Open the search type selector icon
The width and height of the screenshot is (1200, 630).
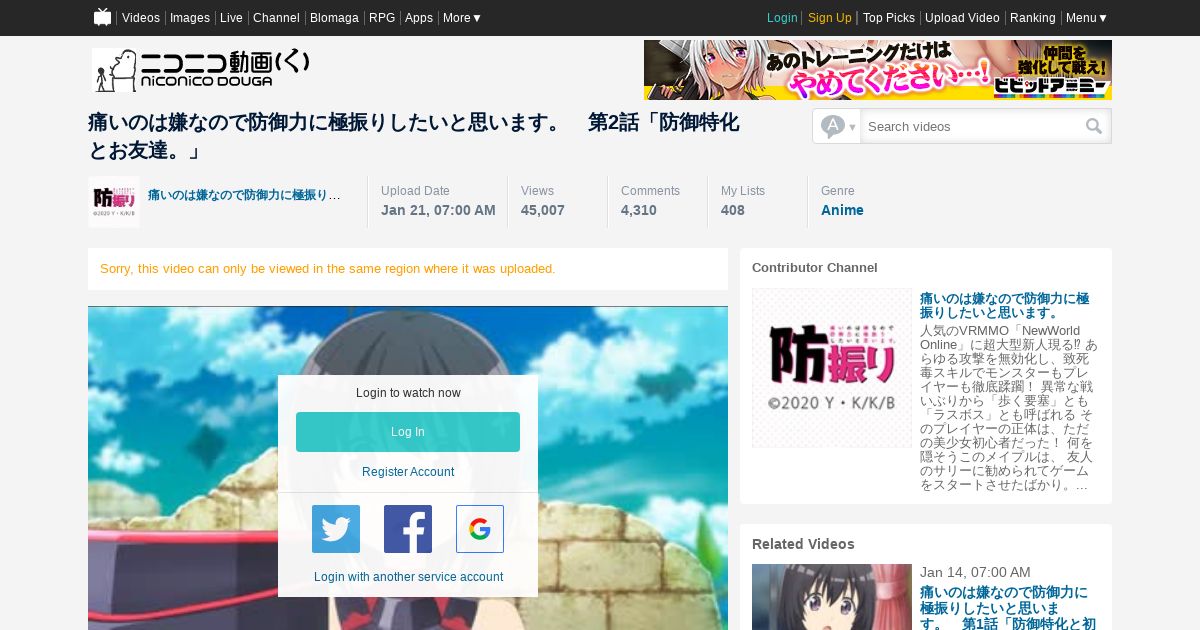pos(837,126)
